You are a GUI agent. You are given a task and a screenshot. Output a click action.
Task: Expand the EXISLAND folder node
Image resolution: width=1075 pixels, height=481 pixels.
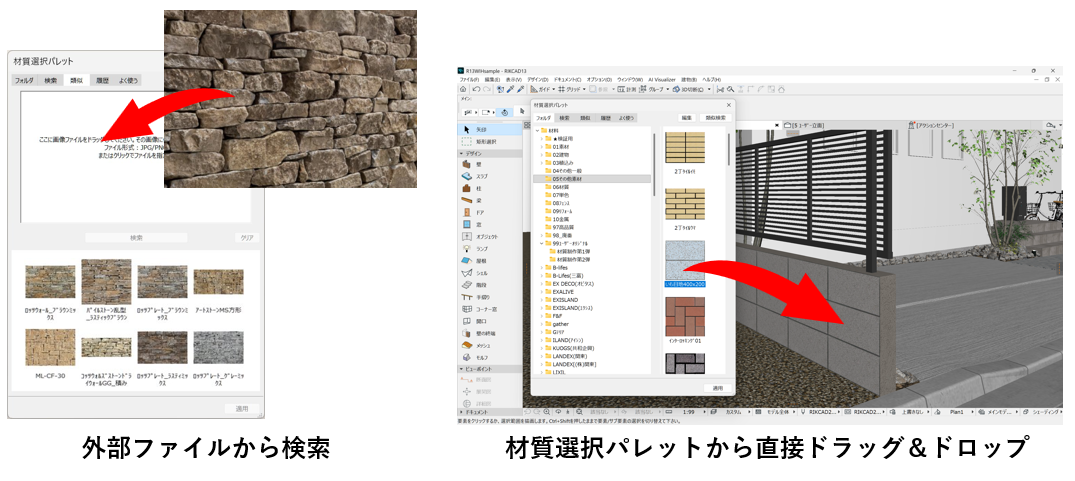point(542,299)
